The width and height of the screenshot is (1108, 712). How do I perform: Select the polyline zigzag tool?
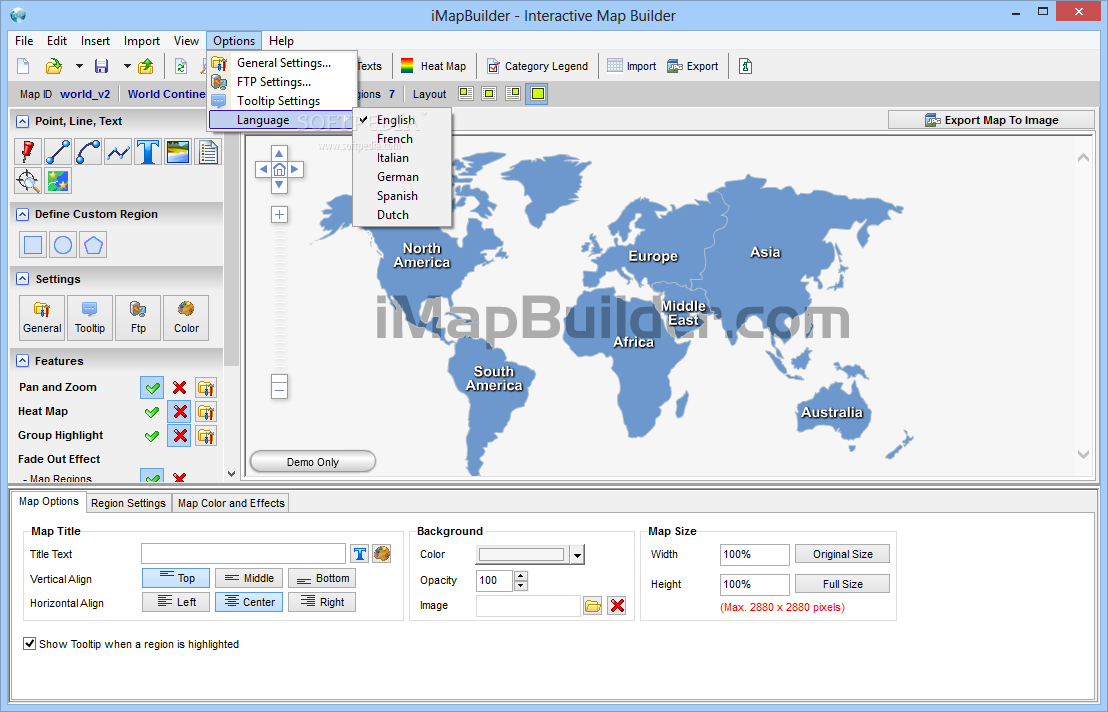[x=118, y=152]
